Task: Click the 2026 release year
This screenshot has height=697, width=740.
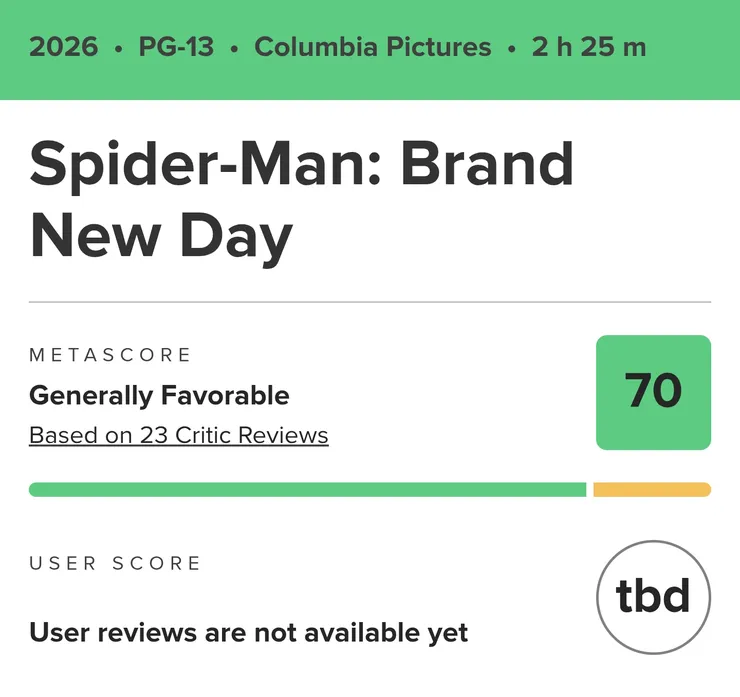Action: click(64, 47)
